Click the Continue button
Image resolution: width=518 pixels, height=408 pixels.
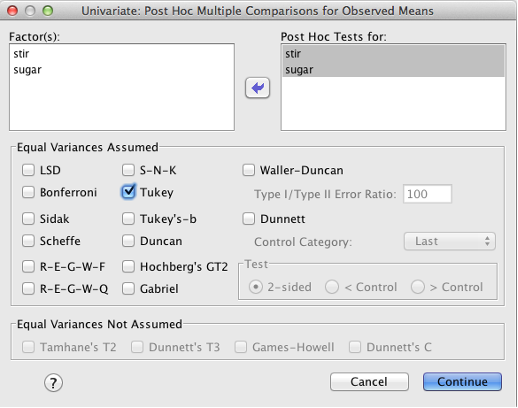462,382
